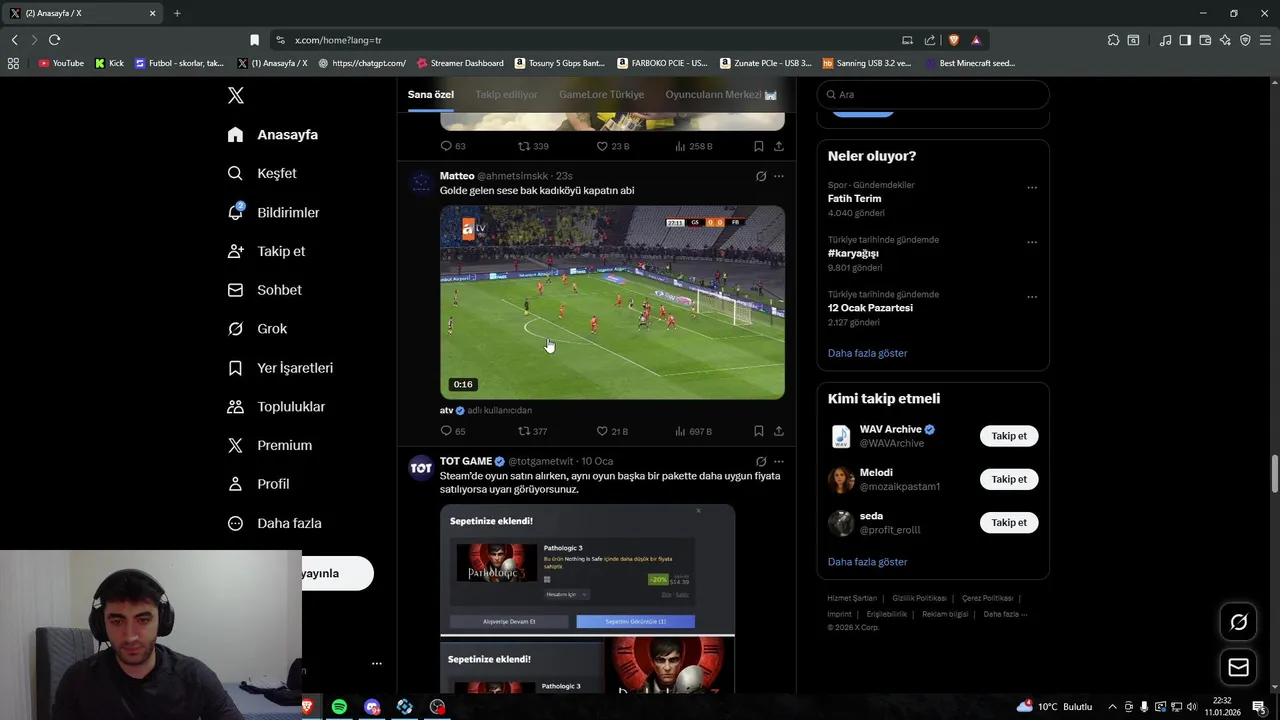Open Grok icon on TOT GAME post
Image resolution: width=1280 pixels, height=720 pixels.
click(x=761, y=462)
